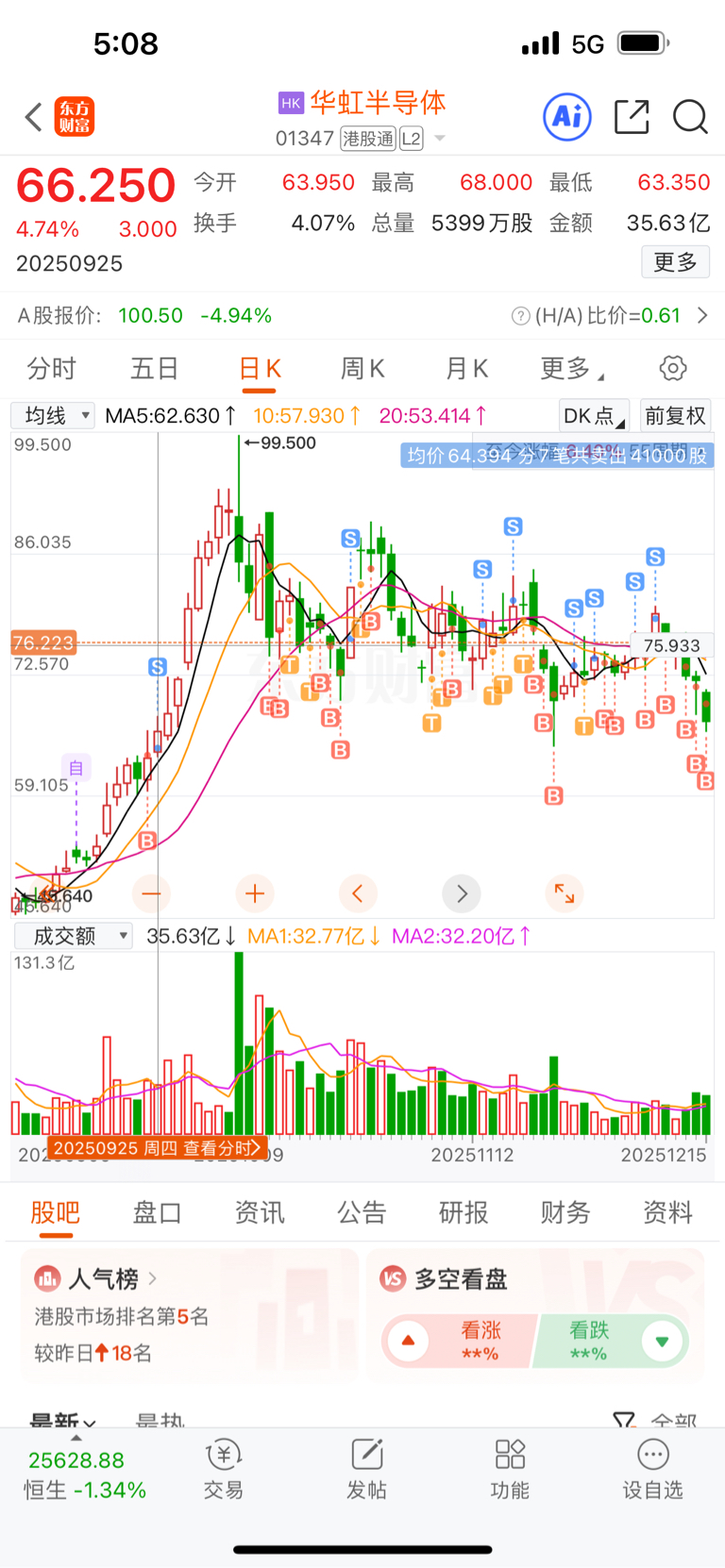
Task: Expand chart to fullscreen icon
Action: click(565, 892)
